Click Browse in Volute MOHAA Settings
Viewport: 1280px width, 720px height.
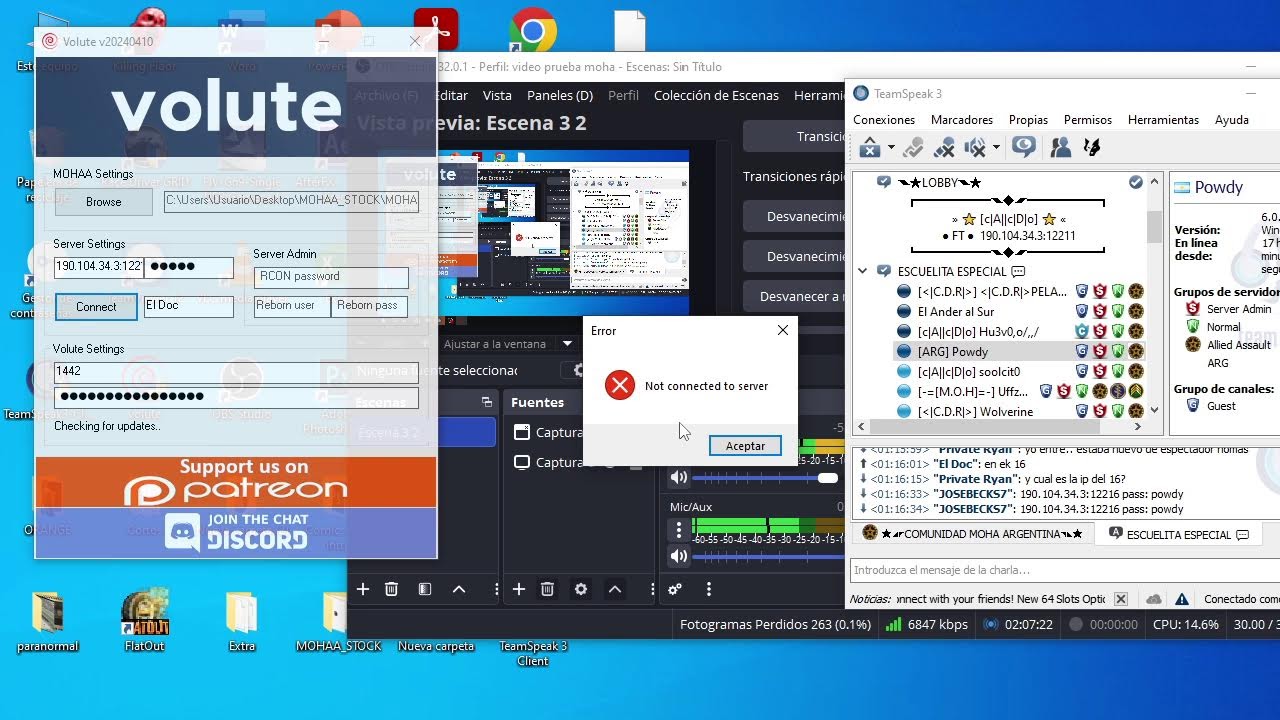pos(103,202)
